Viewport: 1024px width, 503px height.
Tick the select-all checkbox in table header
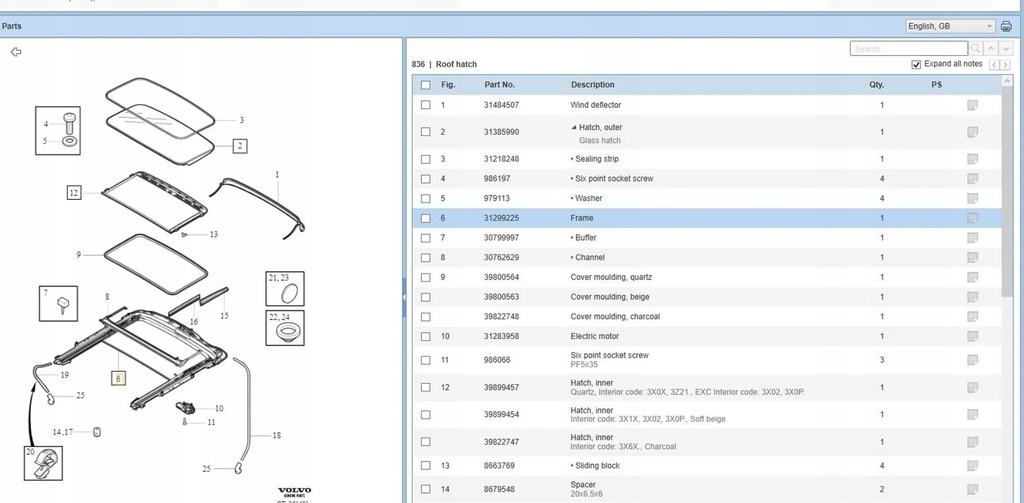(426, 85)
